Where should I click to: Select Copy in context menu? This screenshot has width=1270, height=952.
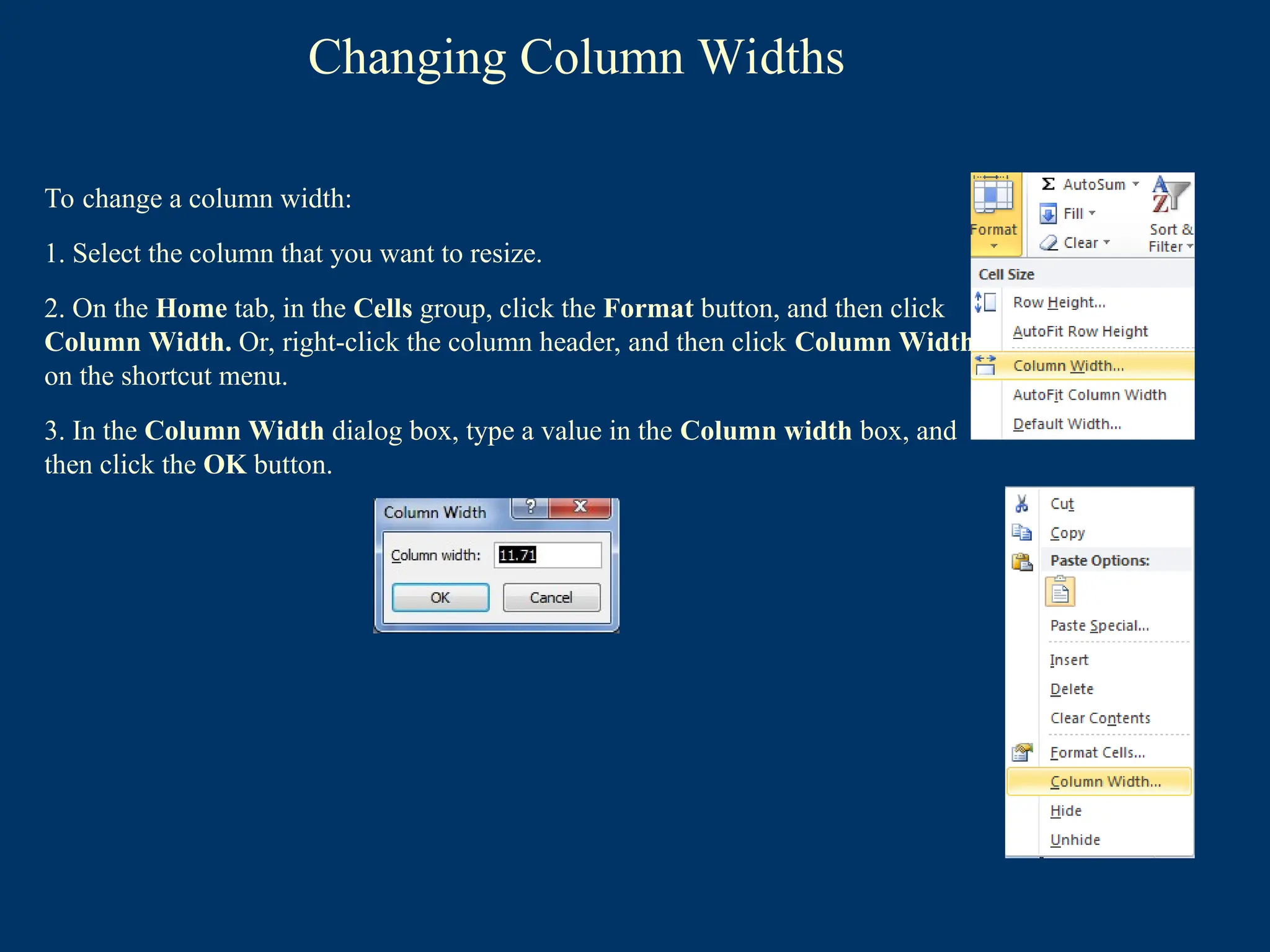coord(1099,532)
